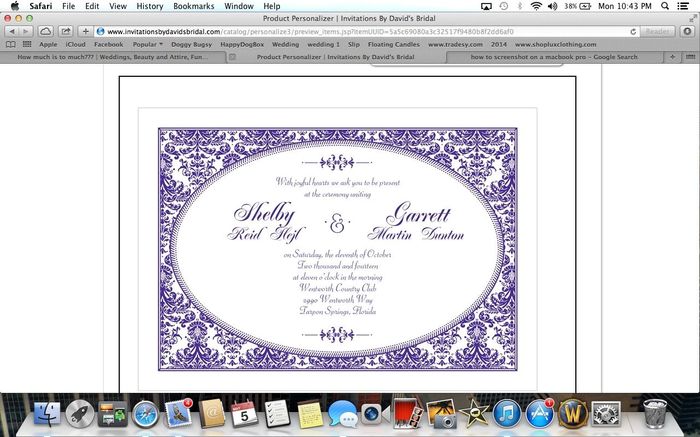
Task: Open the Window menu
Action: coord(239,6)
